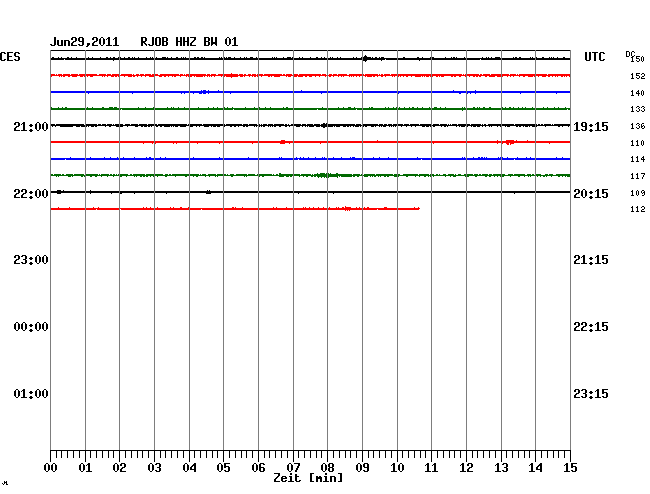Image resolution: width=650 pixels, height=494 pixels.
Task: Click minute tick label 07
Action: [x=293, y=468]
